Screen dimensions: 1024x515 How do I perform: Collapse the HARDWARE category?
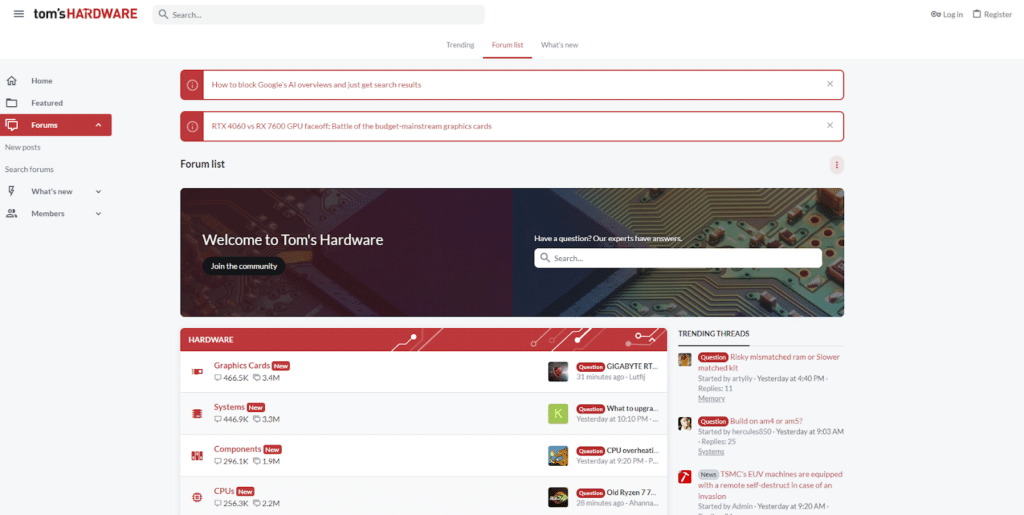[x=654, y=339]
